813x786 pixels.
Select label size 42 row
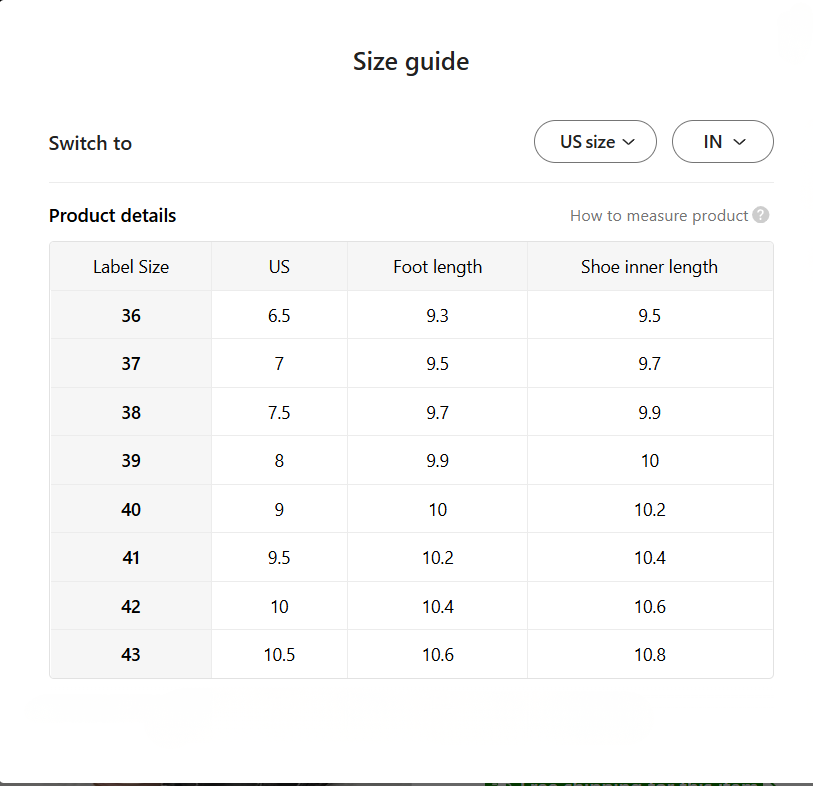click(131, 607)
